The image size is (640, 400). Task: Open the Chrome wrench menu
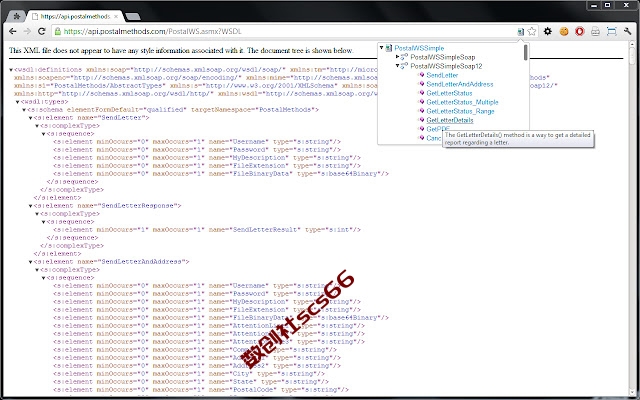[627, 31]
